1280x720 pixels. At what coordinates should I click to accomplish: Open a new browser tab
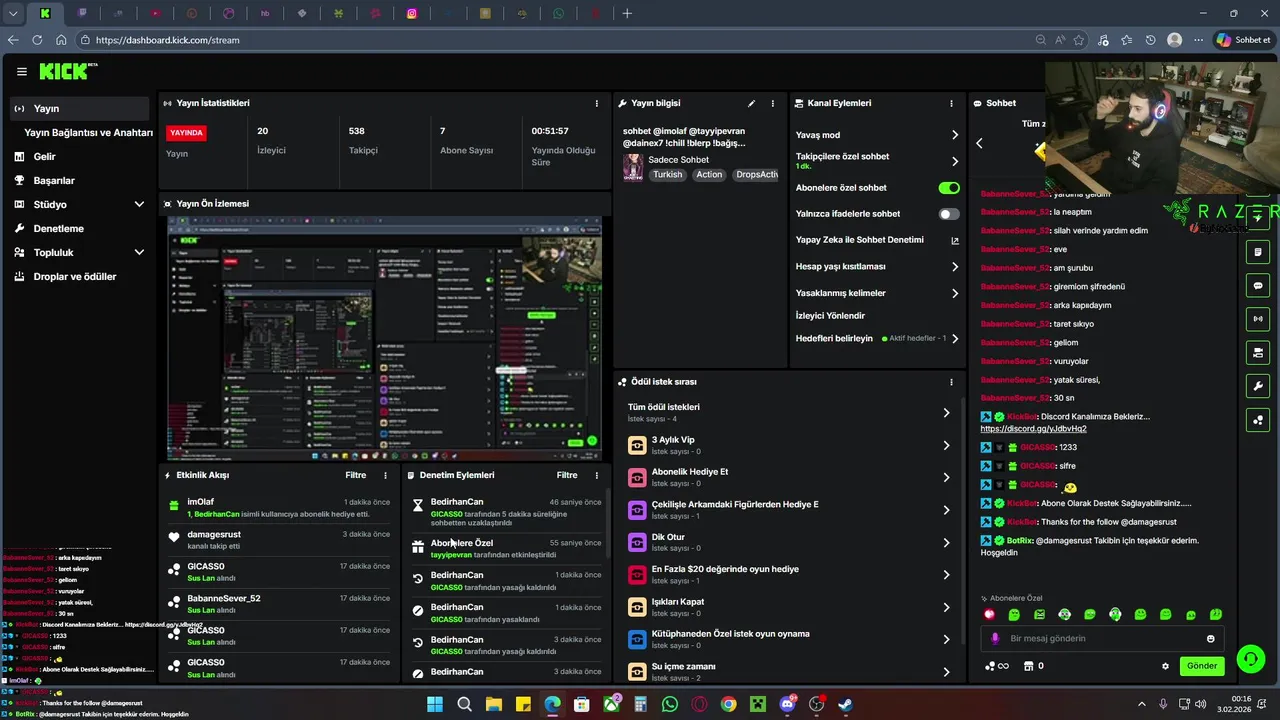627,14
